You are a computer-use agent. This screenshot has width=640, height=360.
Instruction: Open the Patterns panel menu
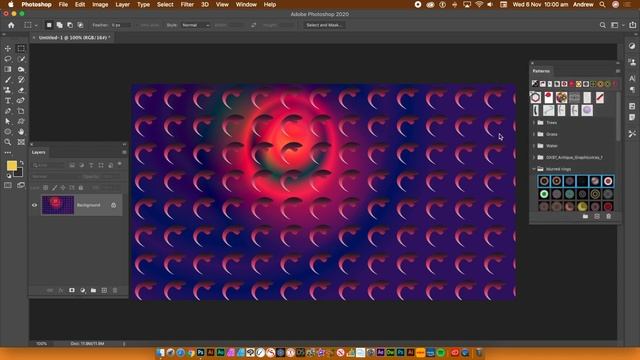tap(618, 71)
